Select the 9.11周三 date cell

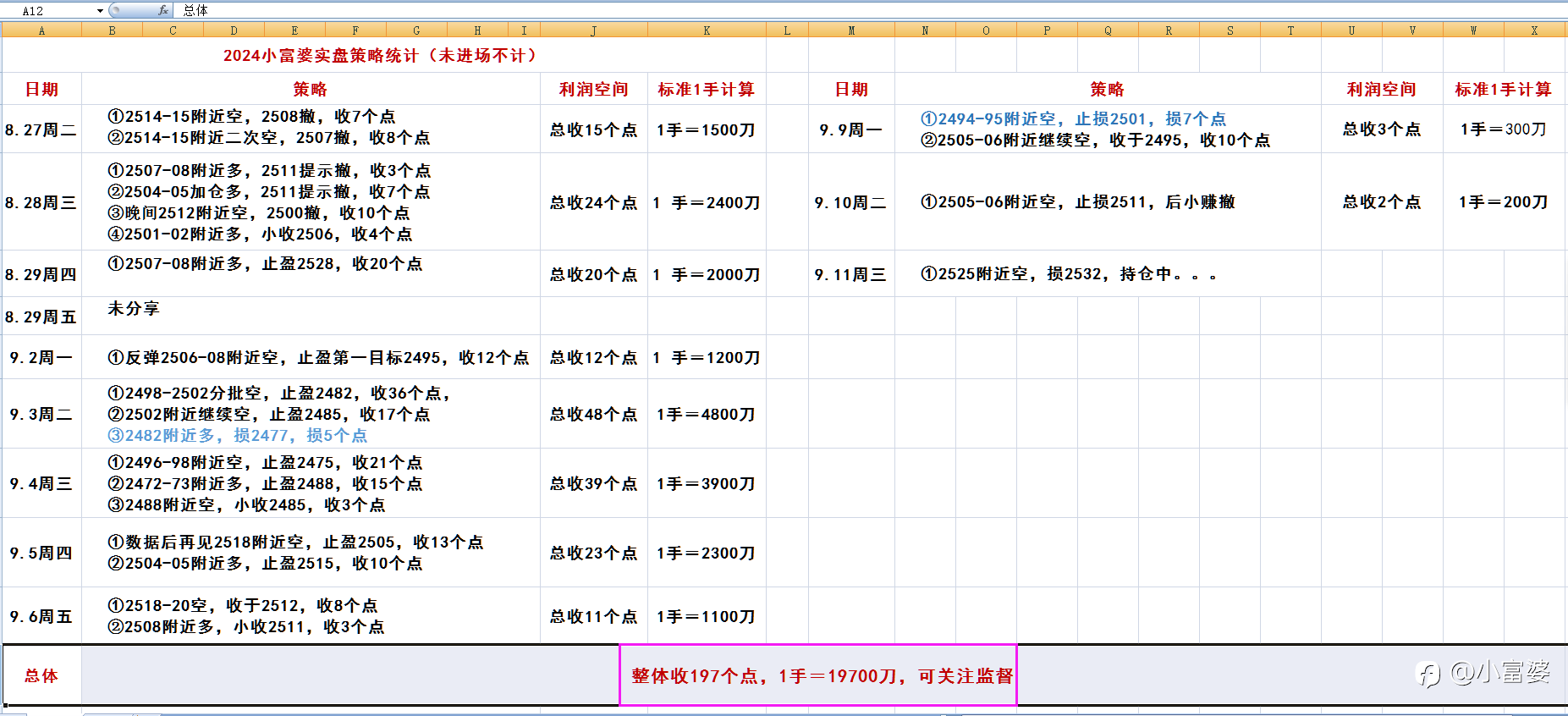tap(851, 274)
